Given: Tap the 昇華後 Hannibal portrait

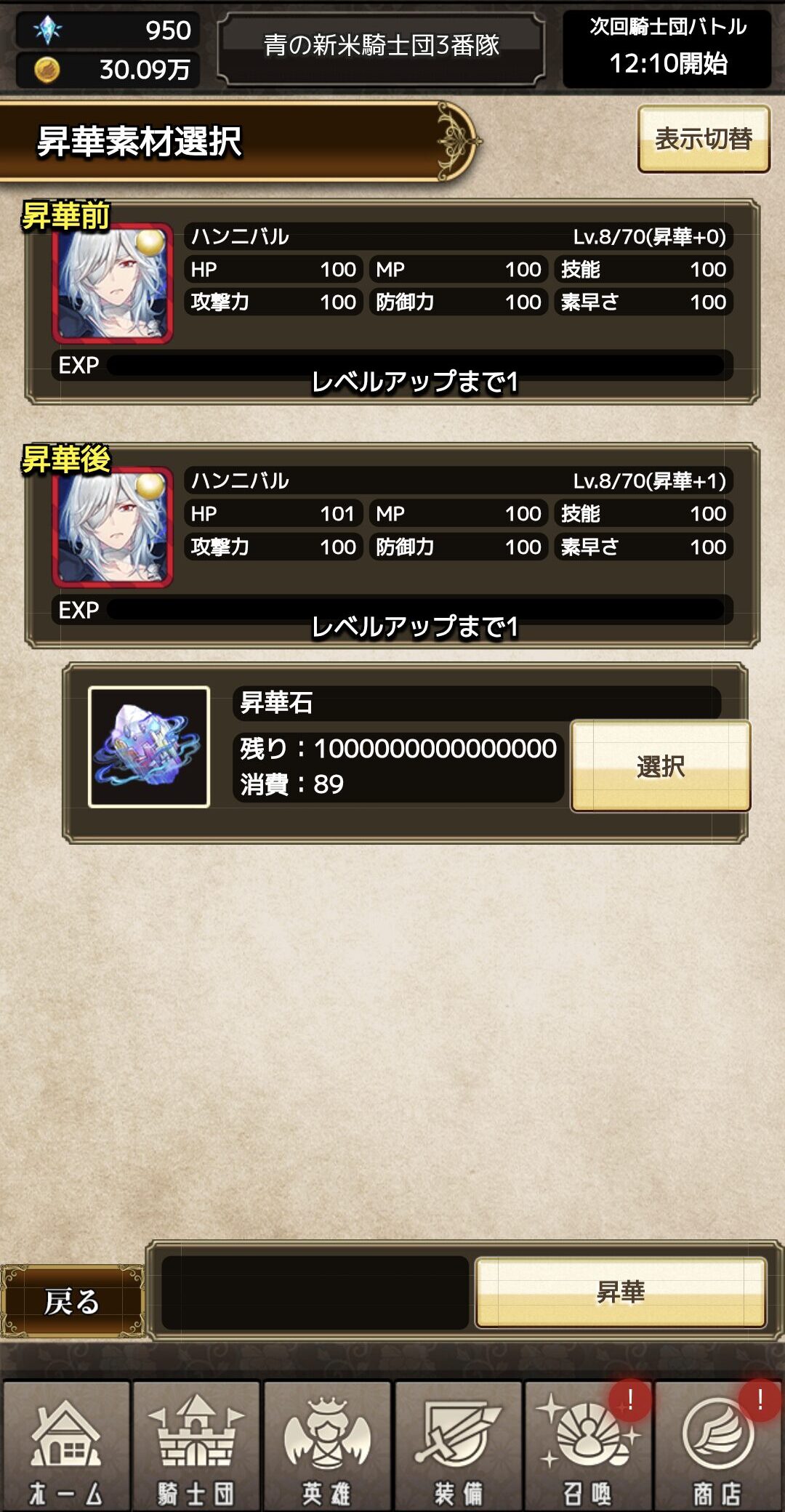Looking at the screenshot, I should click(113, 527).
